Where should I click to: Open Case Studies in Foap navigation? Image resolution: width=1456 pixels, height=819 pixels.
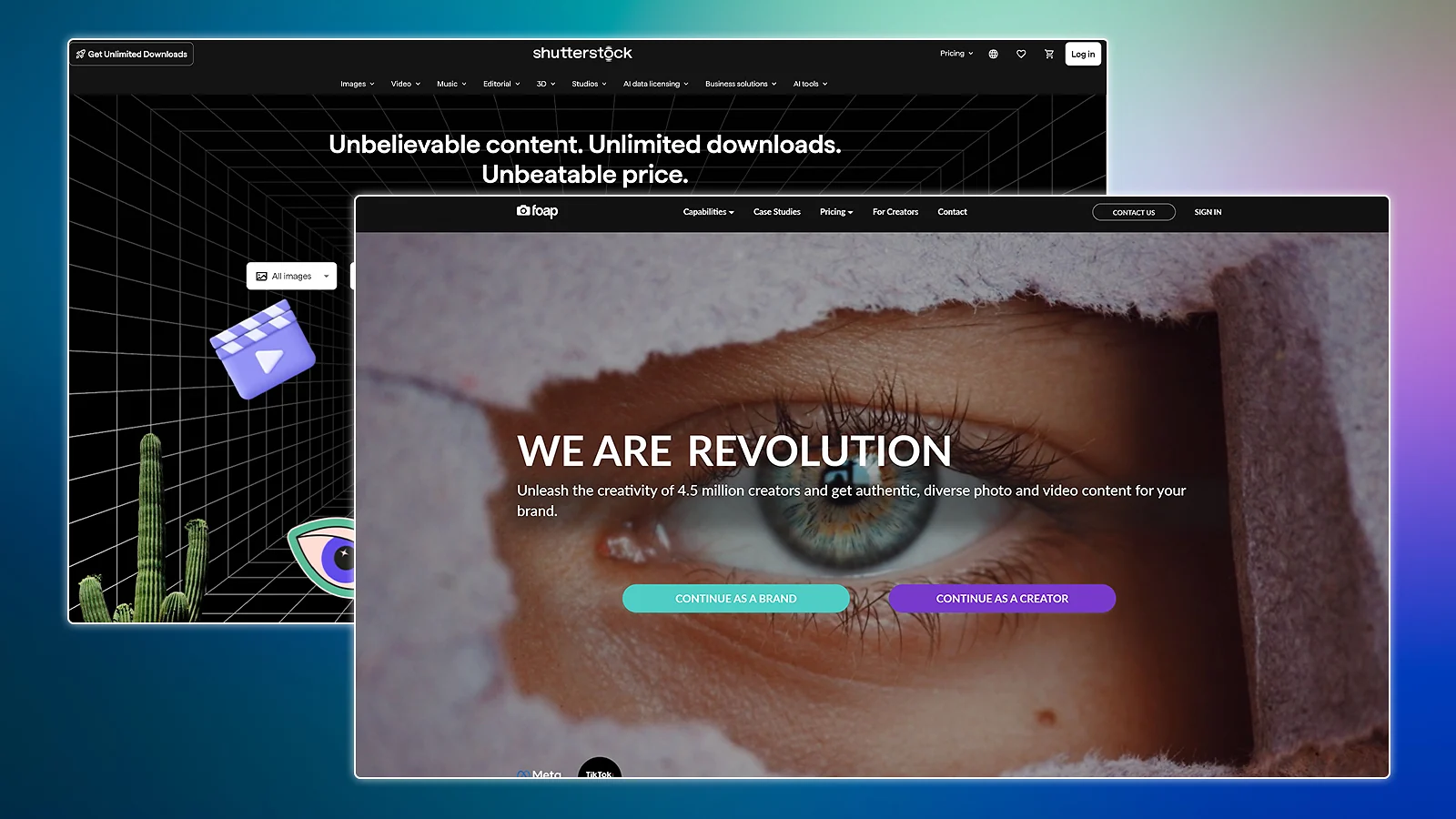777,212
